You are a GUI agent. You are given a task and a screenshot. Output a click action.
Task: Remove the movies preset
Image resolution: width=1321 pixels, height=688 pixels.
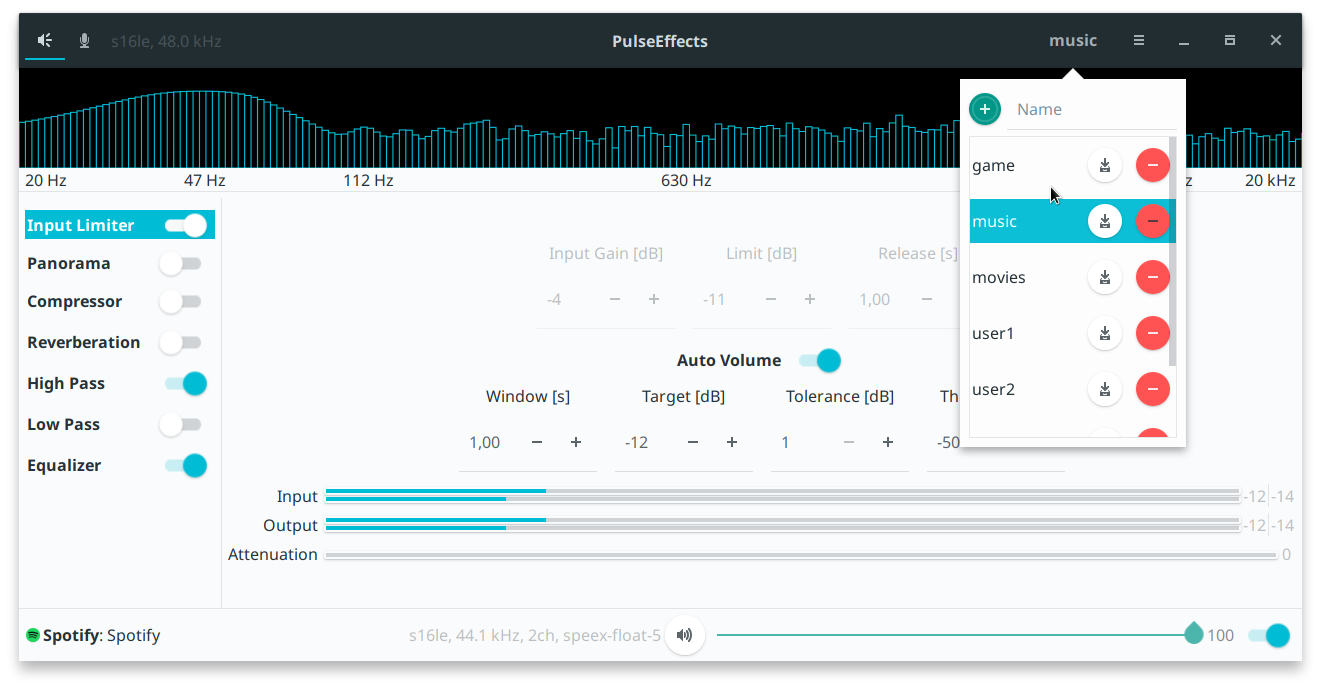click(1153, 277)
